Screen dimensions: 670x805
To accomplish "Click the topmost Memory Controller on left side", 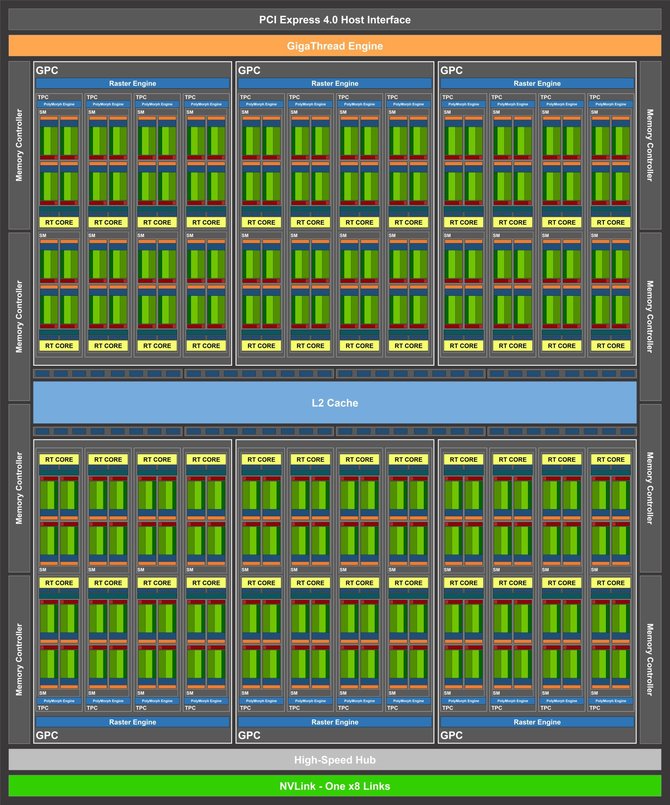I will click(x=19, y=145).
